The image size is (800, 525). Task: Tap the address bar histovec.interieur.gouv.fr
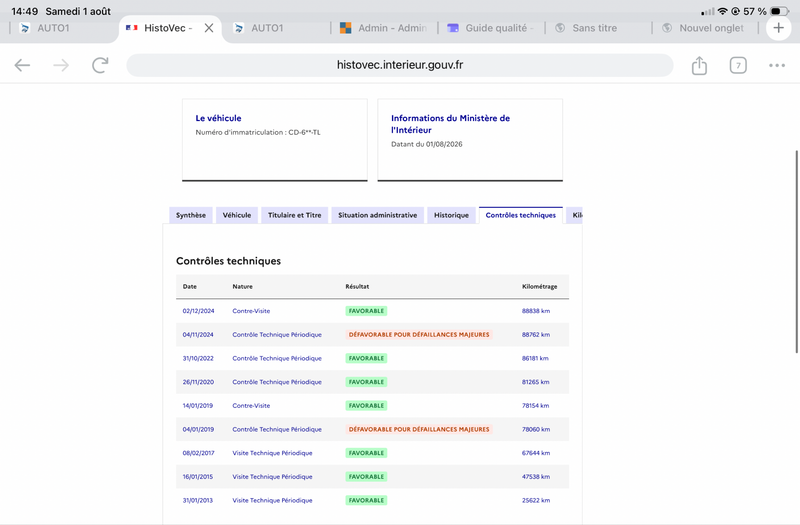399,65
